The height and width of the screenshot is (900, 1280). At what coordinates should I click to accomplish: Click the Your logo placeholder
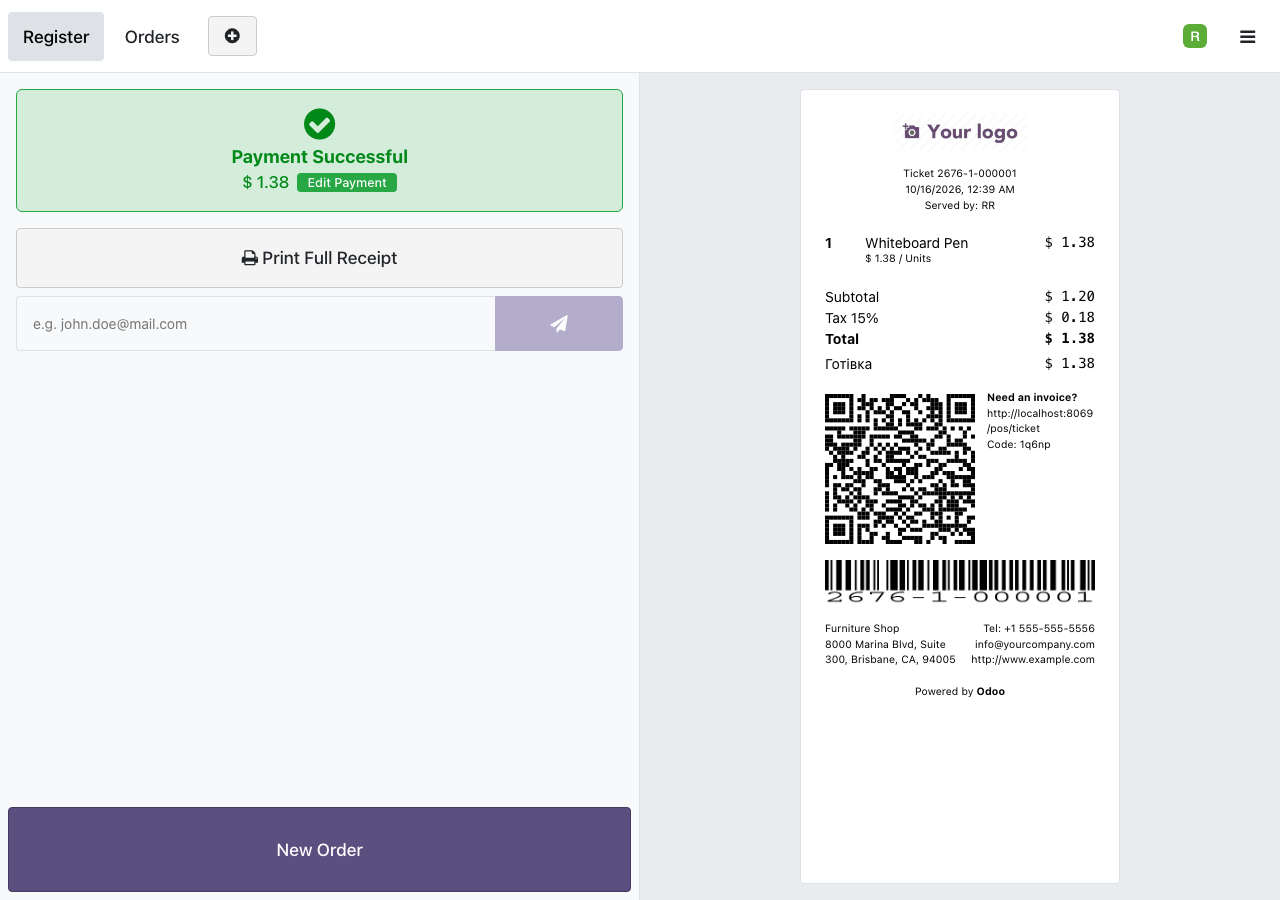point(960,131)
